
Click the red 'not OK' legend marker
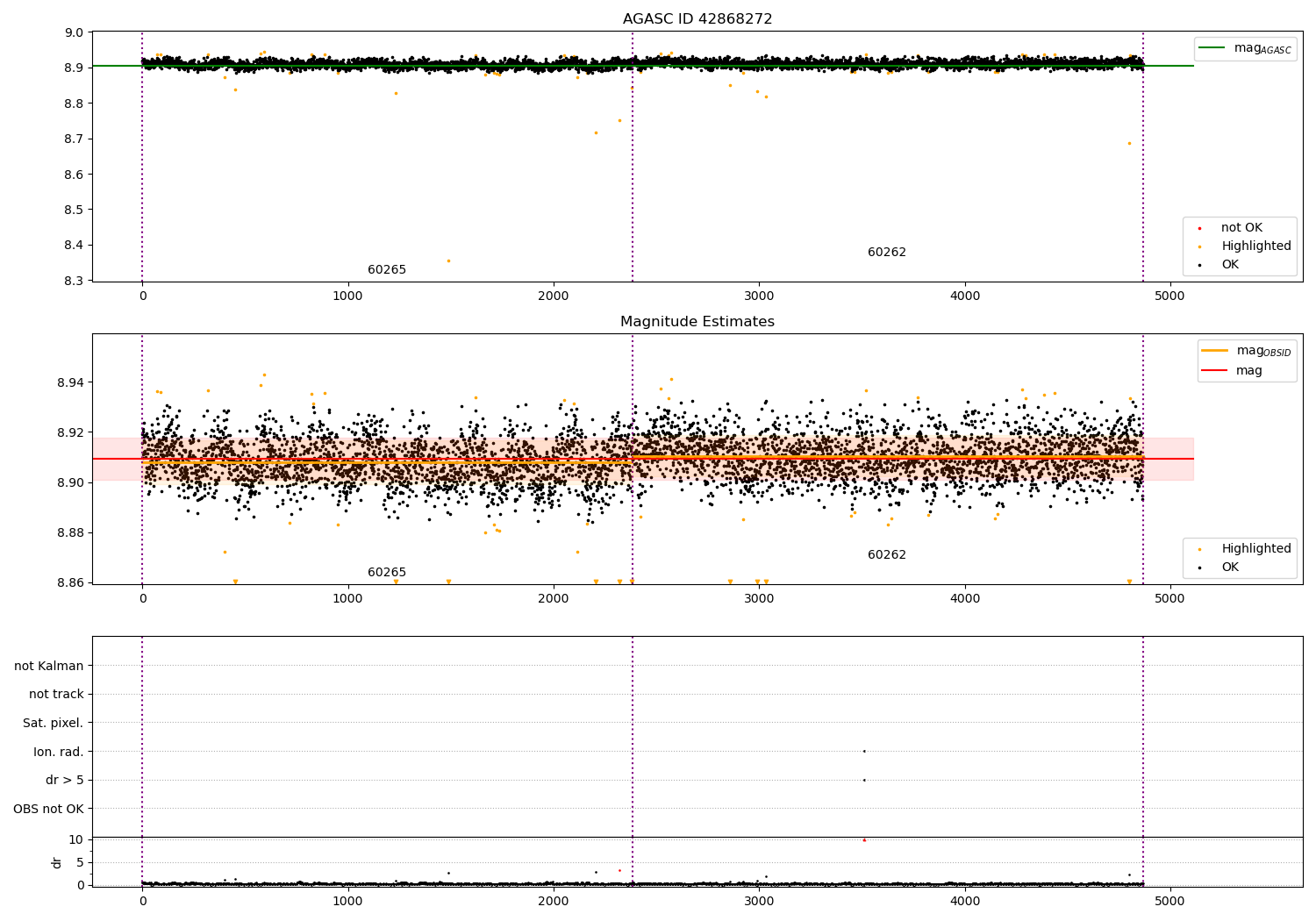coord(1199,228)
